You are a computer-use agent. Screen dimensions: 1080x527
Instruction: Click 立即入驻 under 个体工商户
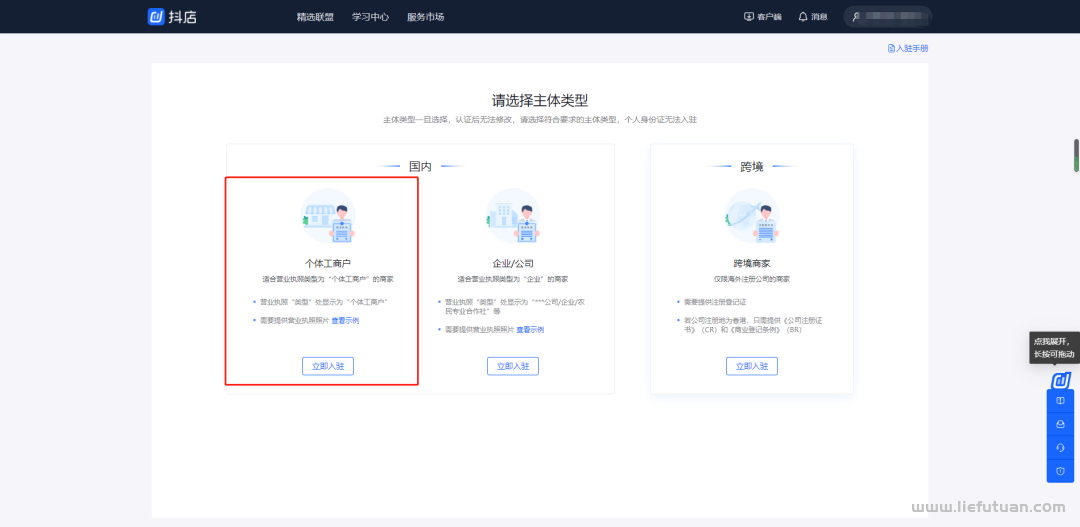click(328, 366)
